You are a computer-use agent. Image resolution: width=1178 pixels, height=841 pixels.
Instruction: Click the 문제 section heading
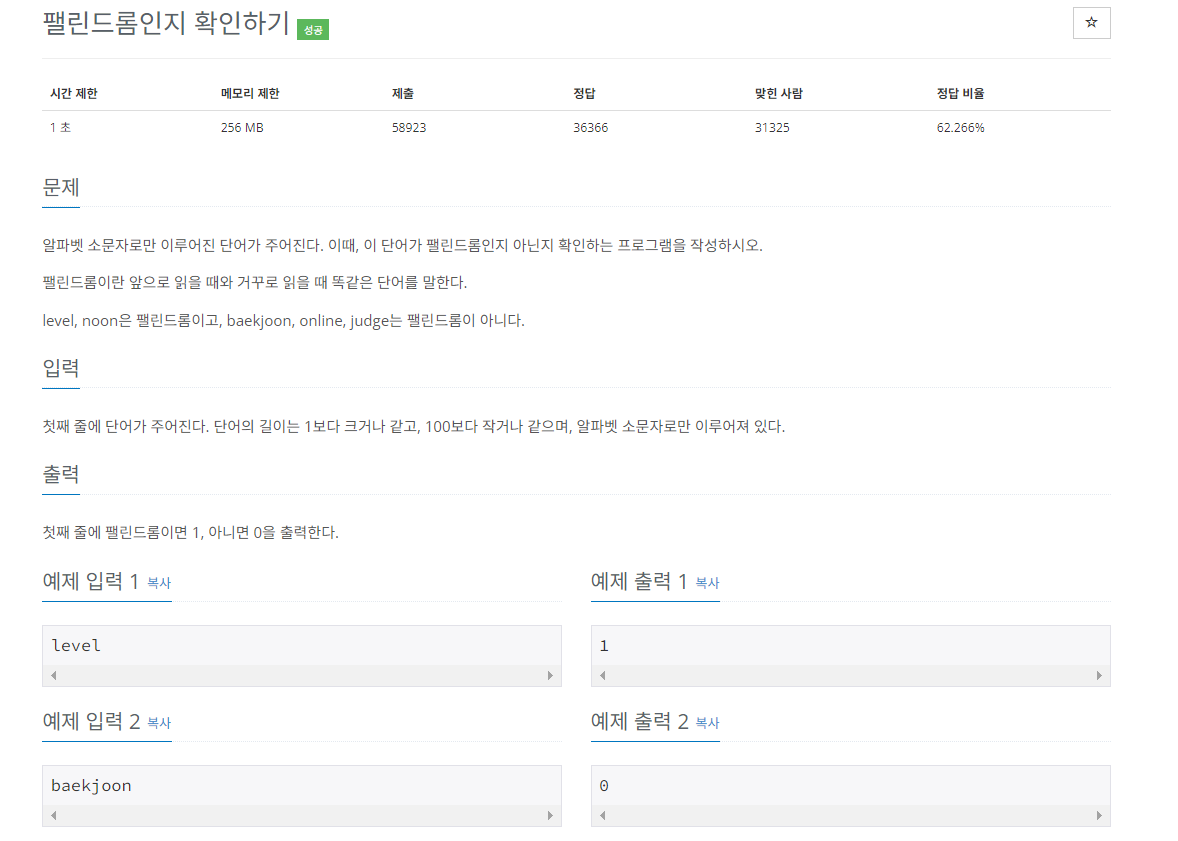tap(61, 187)
